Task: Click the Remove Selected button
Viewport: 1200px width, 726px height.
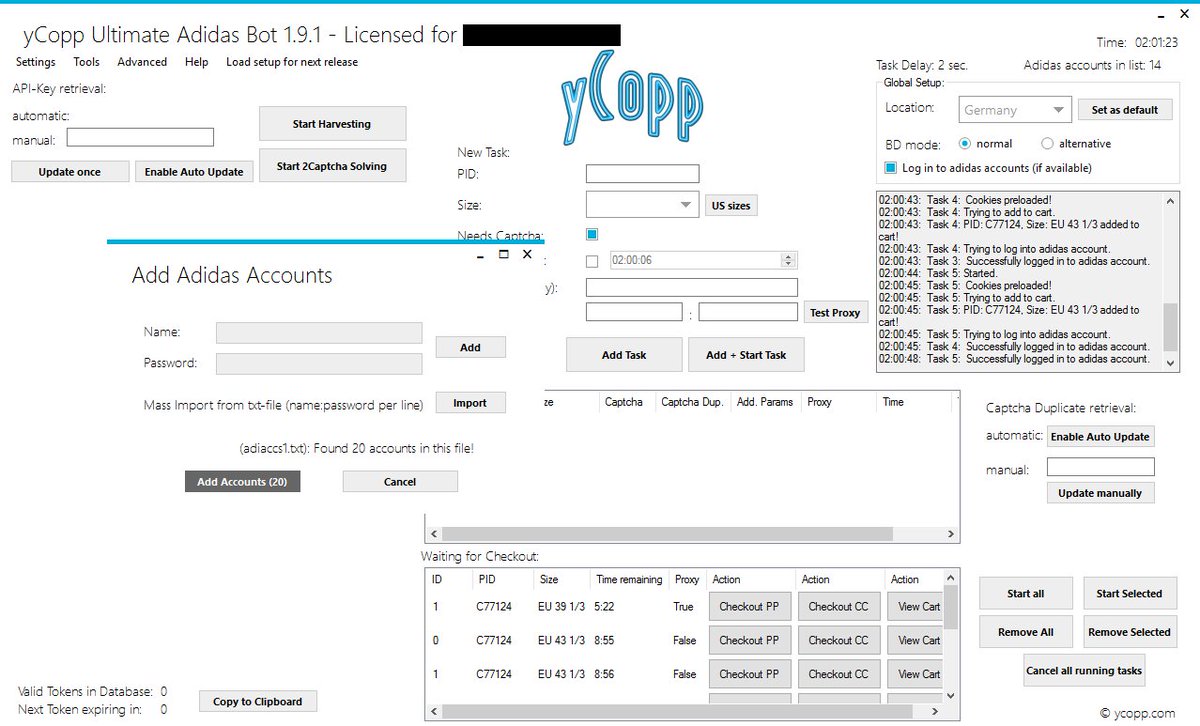Action: [1129, 632]
